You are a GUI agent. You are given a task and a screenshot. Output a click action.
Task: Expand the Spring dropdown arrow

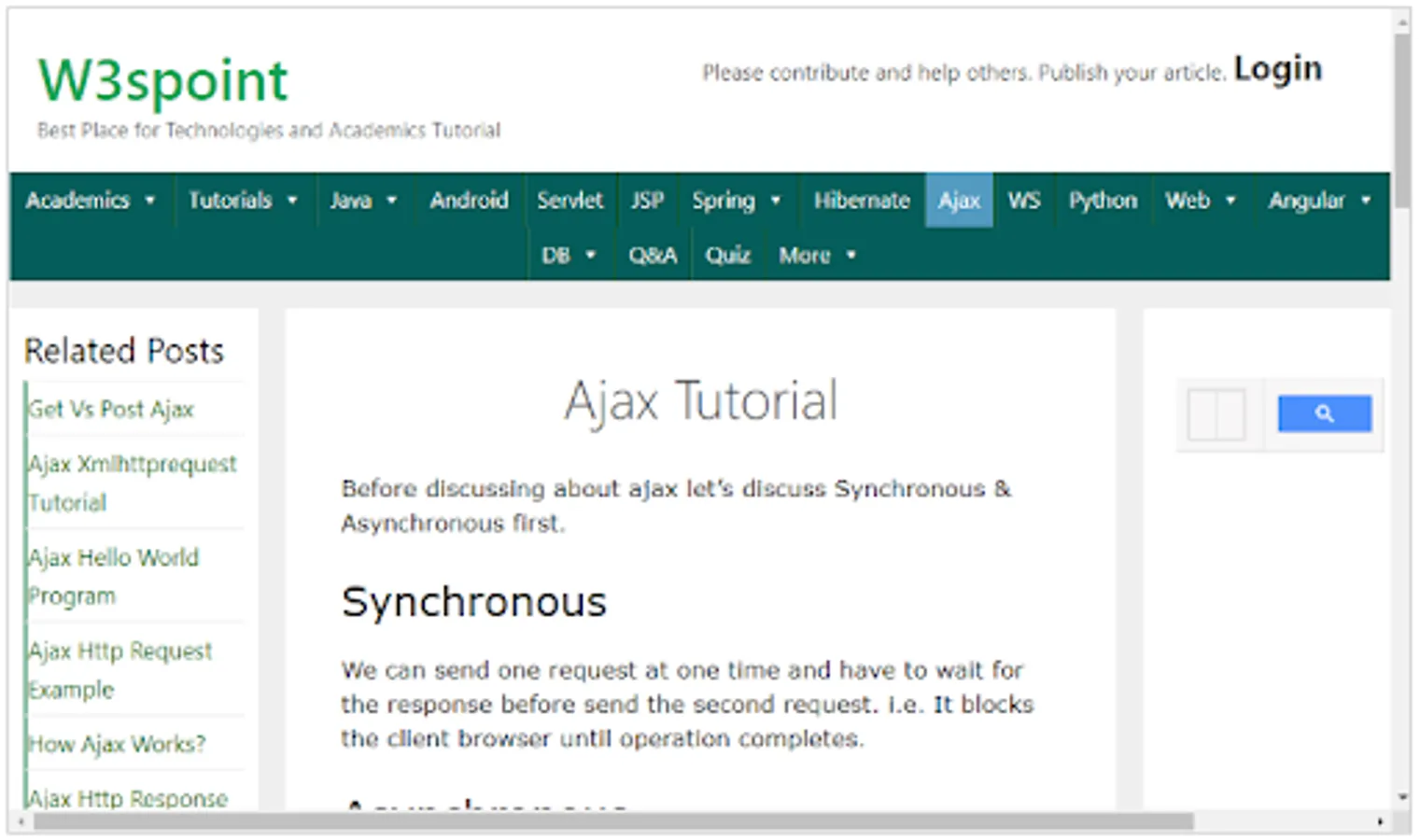[x=775, y=201]
